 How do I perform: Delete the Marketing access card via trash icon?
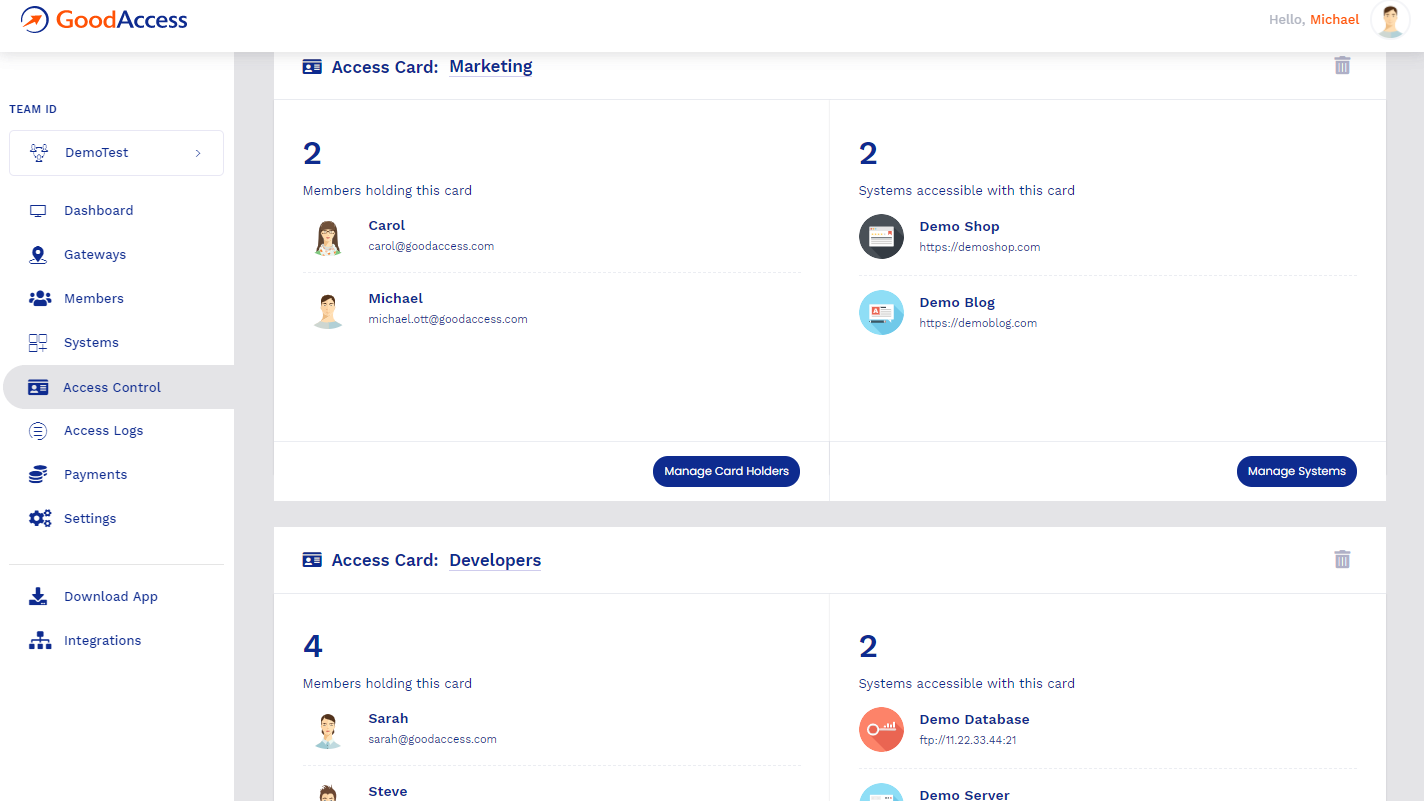[1342, 66]
